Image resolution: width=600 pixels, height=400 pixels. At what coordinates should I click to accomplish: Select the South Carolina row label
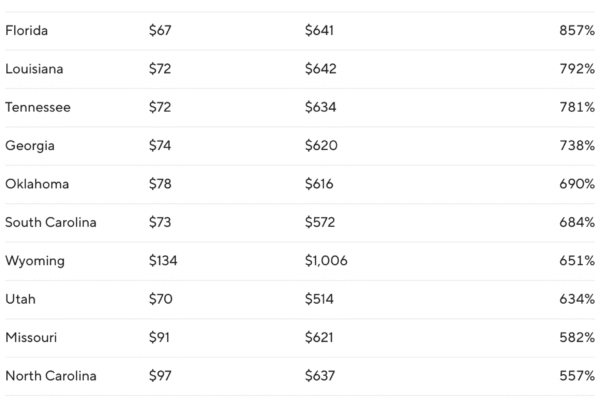pyautogui.click(x=51, y=222)
